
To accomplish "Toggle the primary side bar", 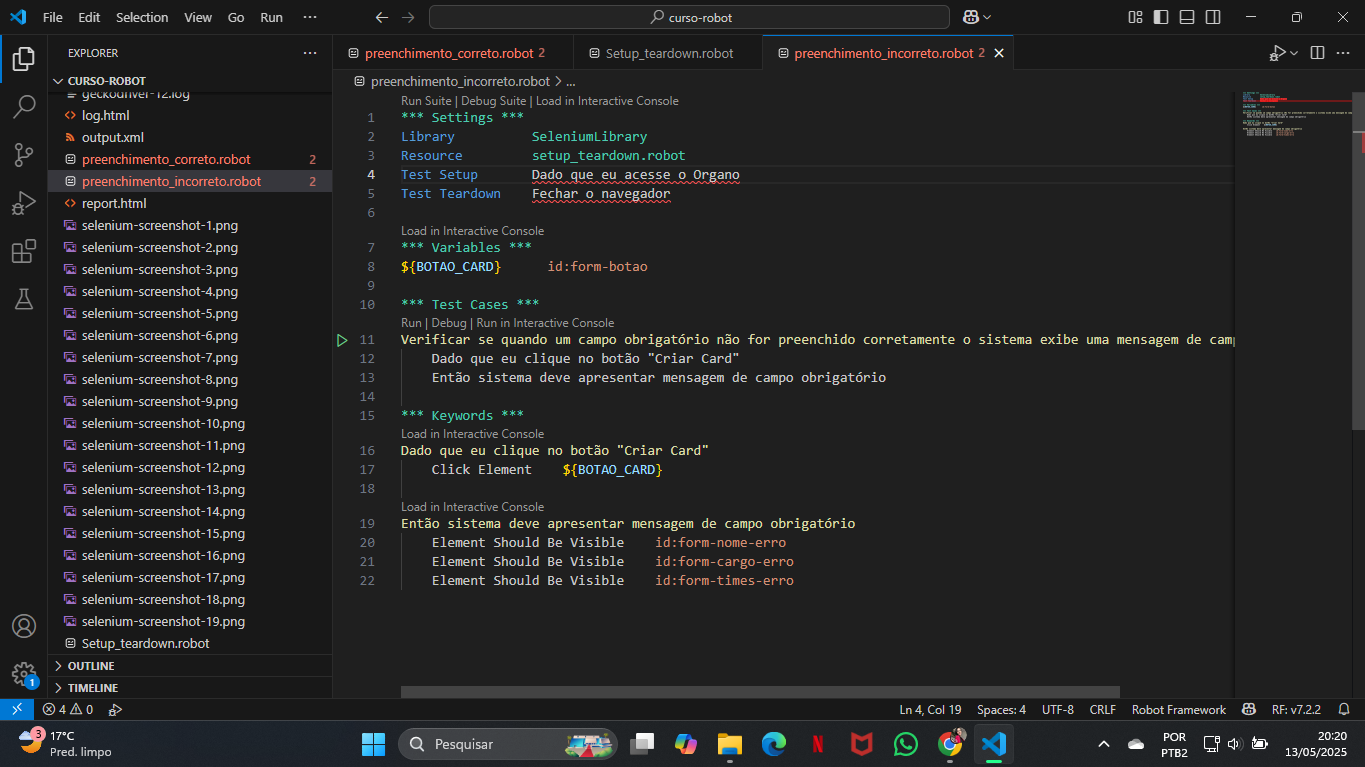I will coord(1161,17).
